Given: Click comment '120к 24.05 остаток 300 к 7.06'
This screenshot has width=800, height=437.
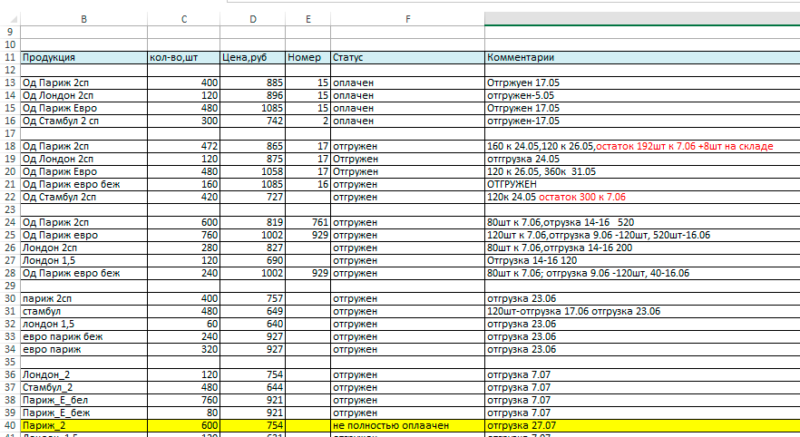Looking at the screenshot, I should [642, 197].
